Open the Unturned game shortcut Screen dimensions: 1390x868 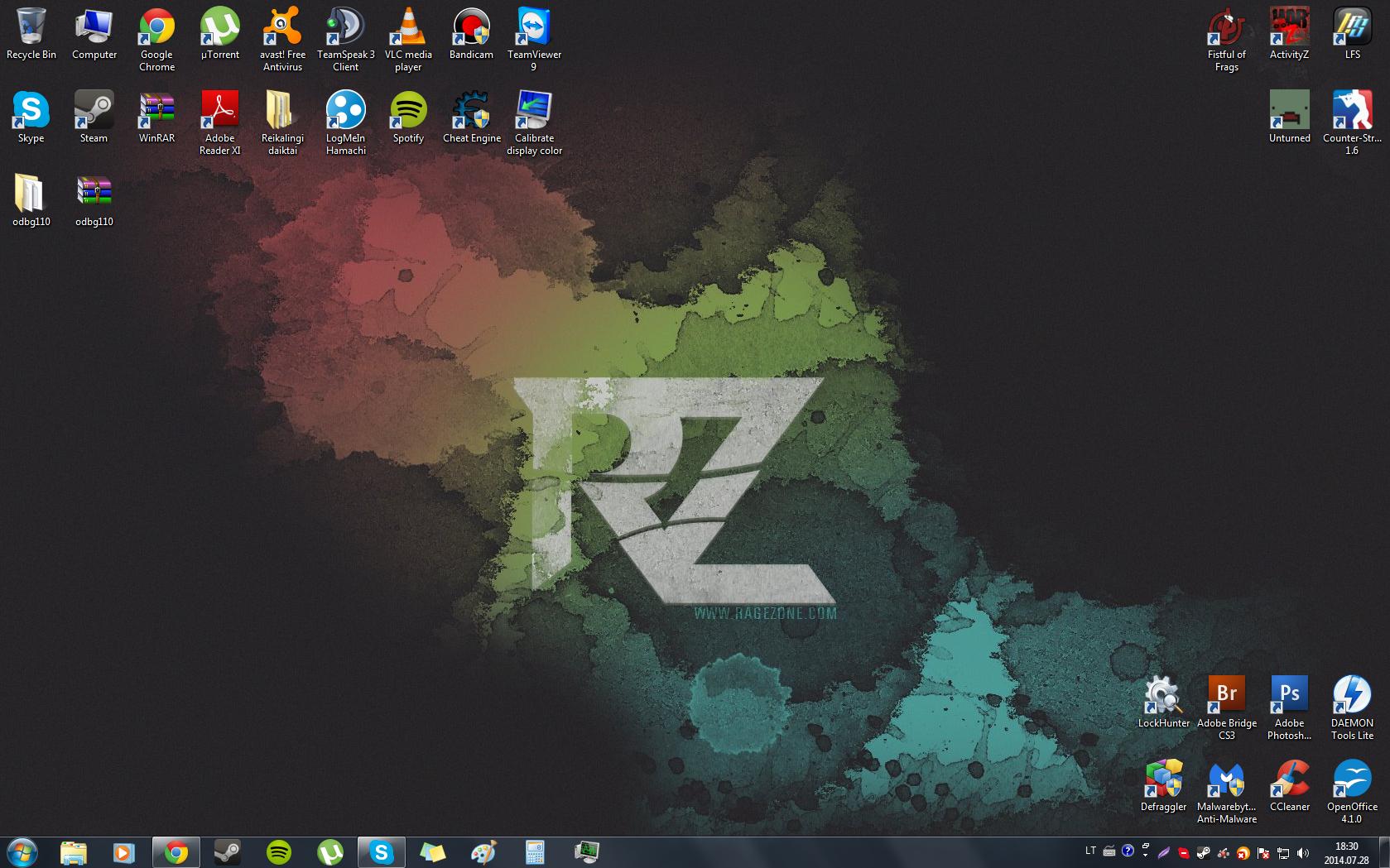(x=1289, y=112)
